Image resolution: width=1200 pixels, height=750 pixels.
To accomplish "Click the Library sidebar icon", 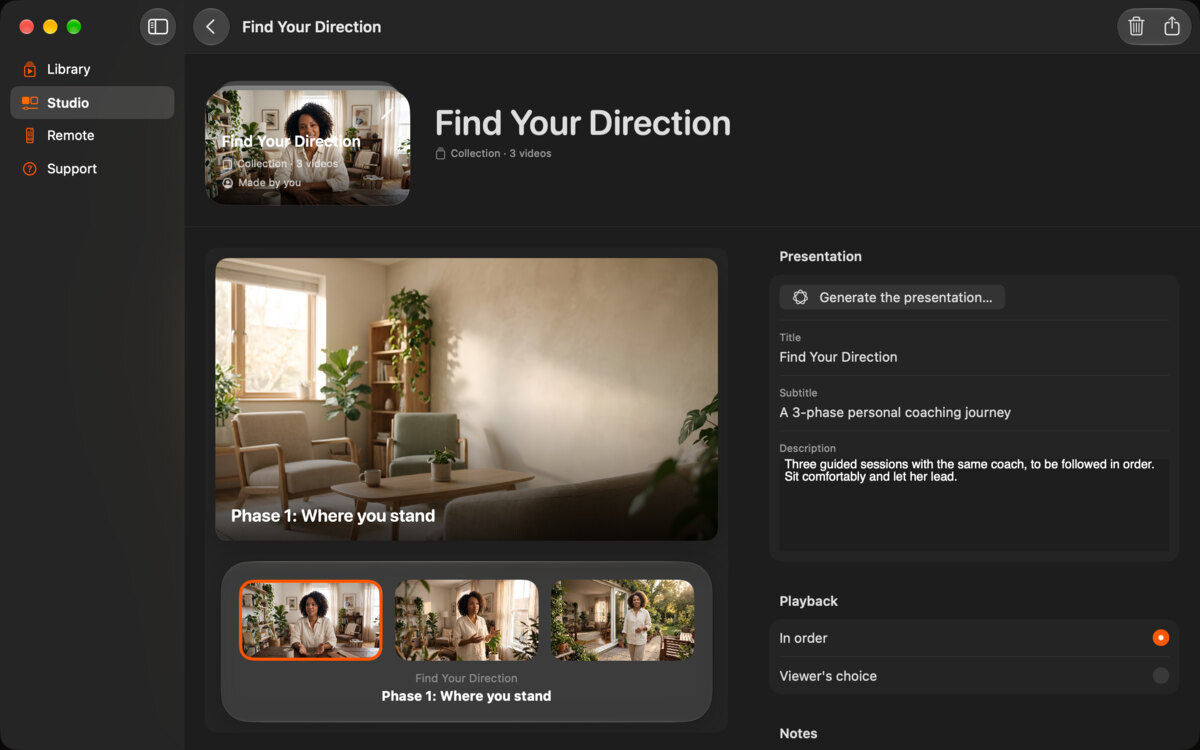I will click(30, 69).
